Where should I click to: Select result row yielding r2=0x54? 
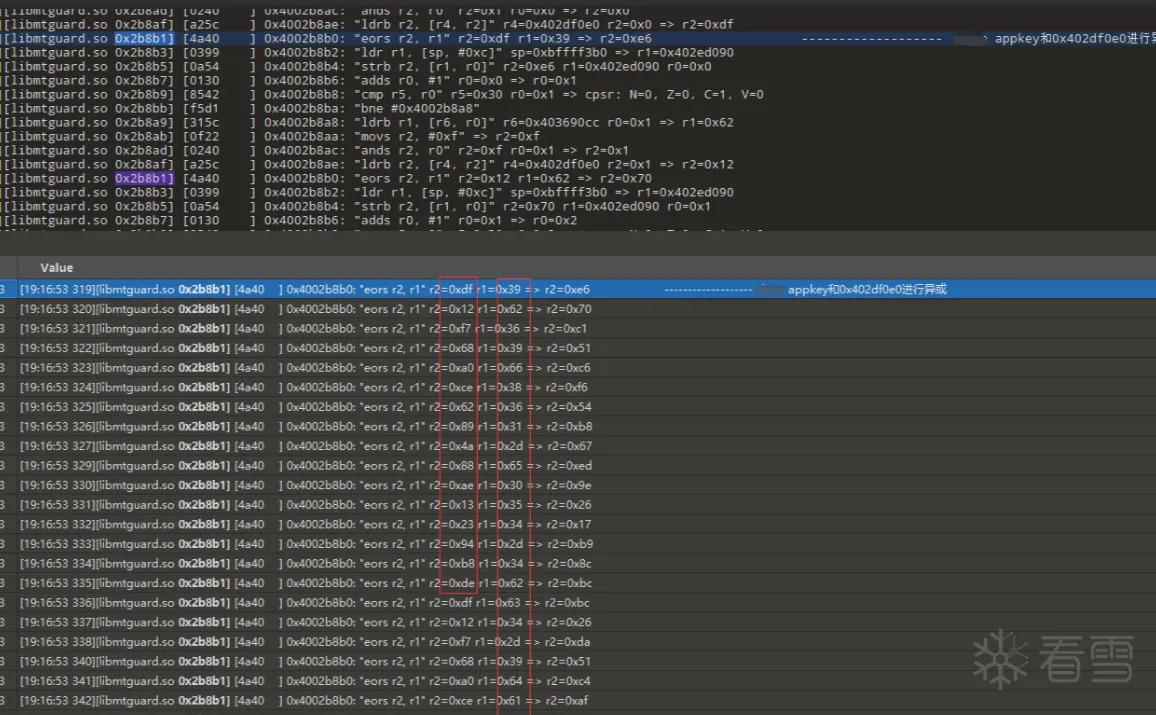coord(578,407)
